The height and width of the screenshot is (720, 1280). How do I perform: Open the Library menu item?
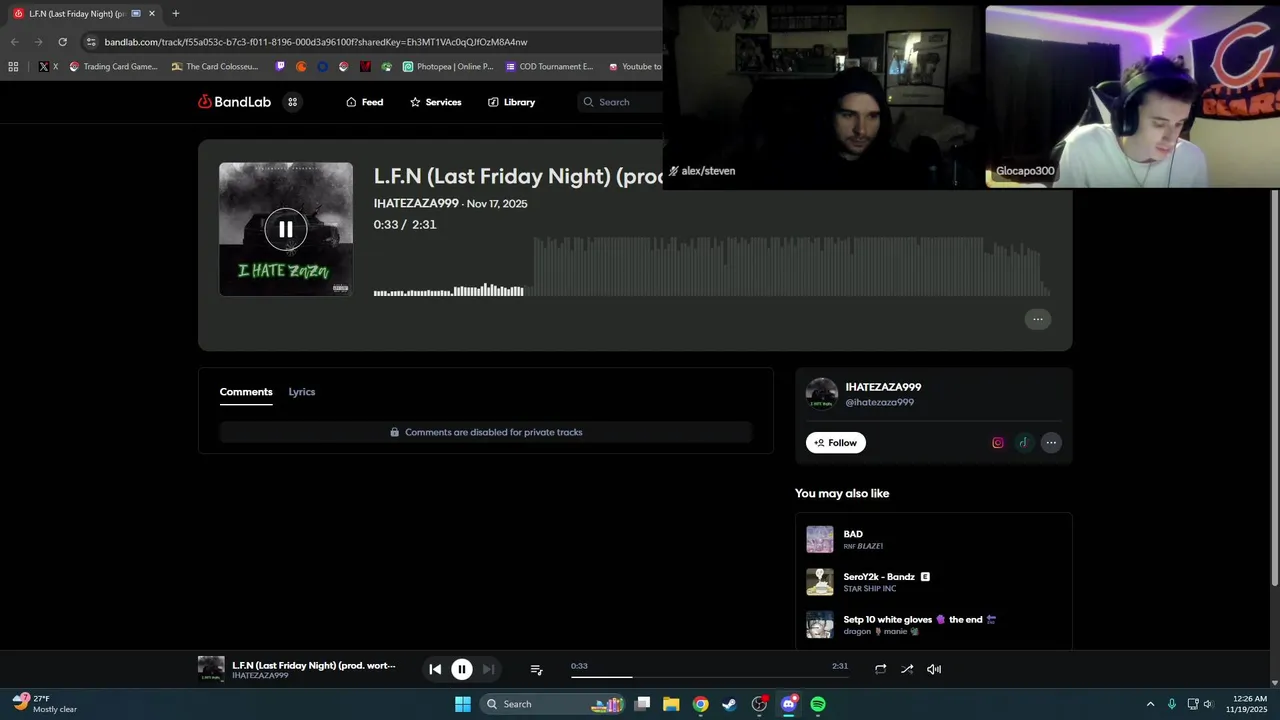click(x=511, y=102)
